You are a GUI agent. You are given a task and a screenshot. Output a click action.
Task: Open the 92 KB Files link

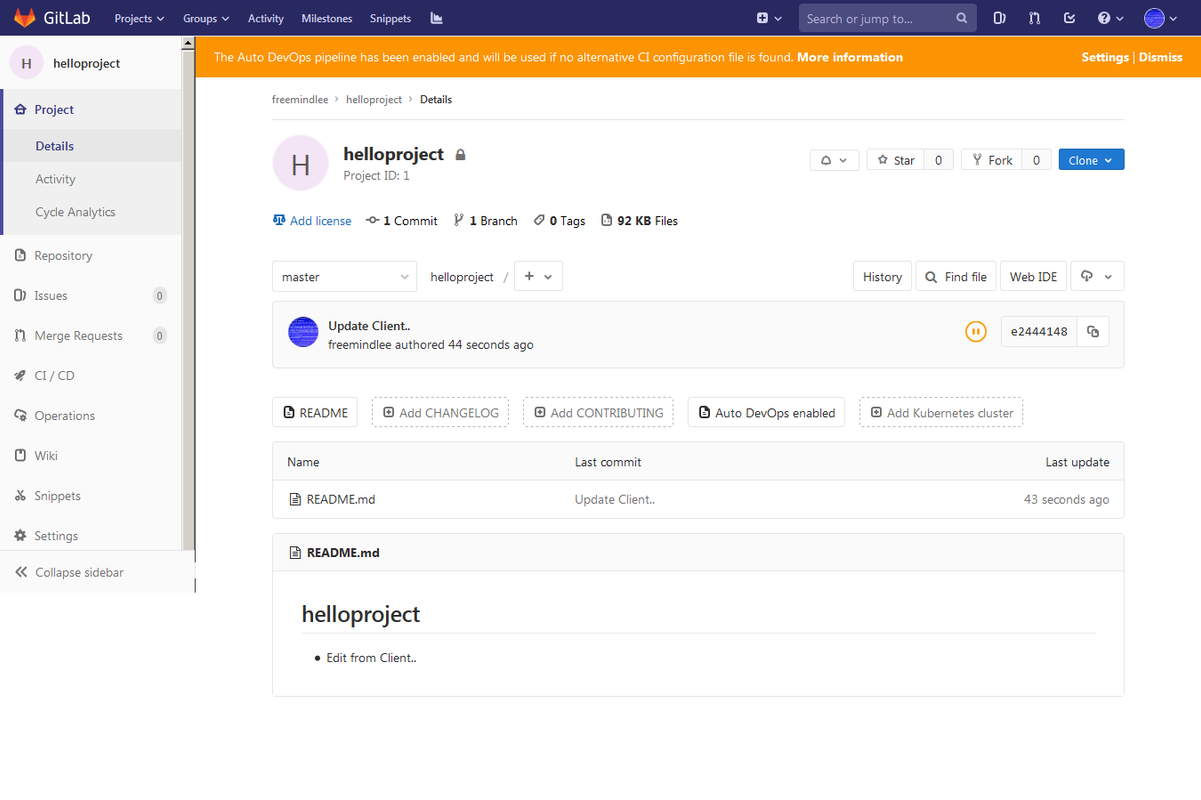639,221
